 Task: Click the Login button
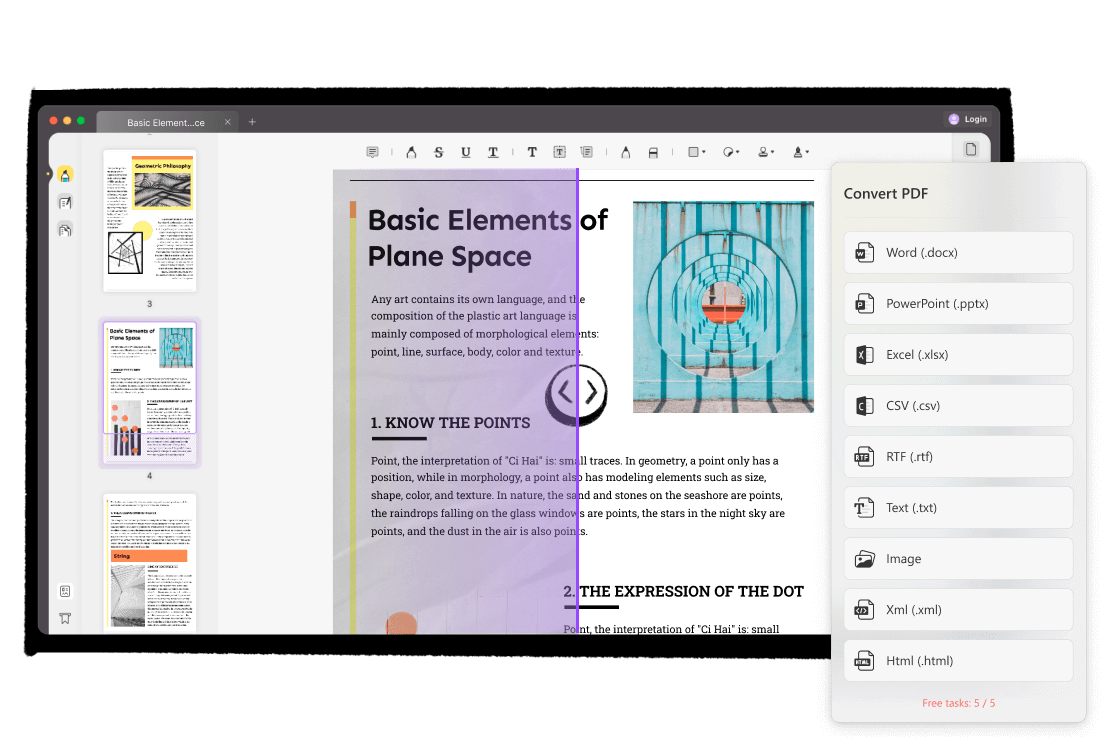click(x=967, y=118)
